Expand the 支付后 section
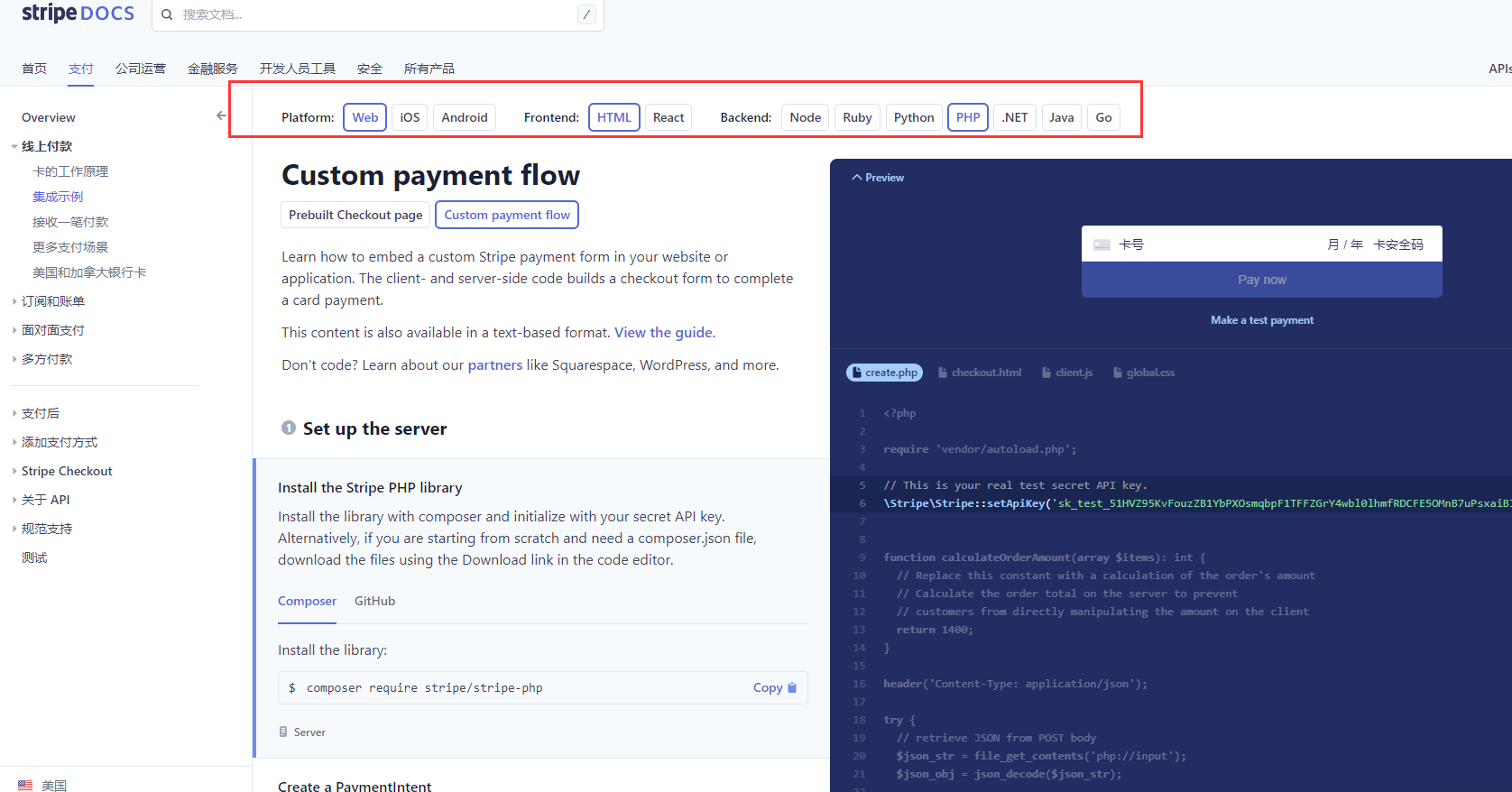Viewport: 1512px width, 792px height. coord(41,413)
